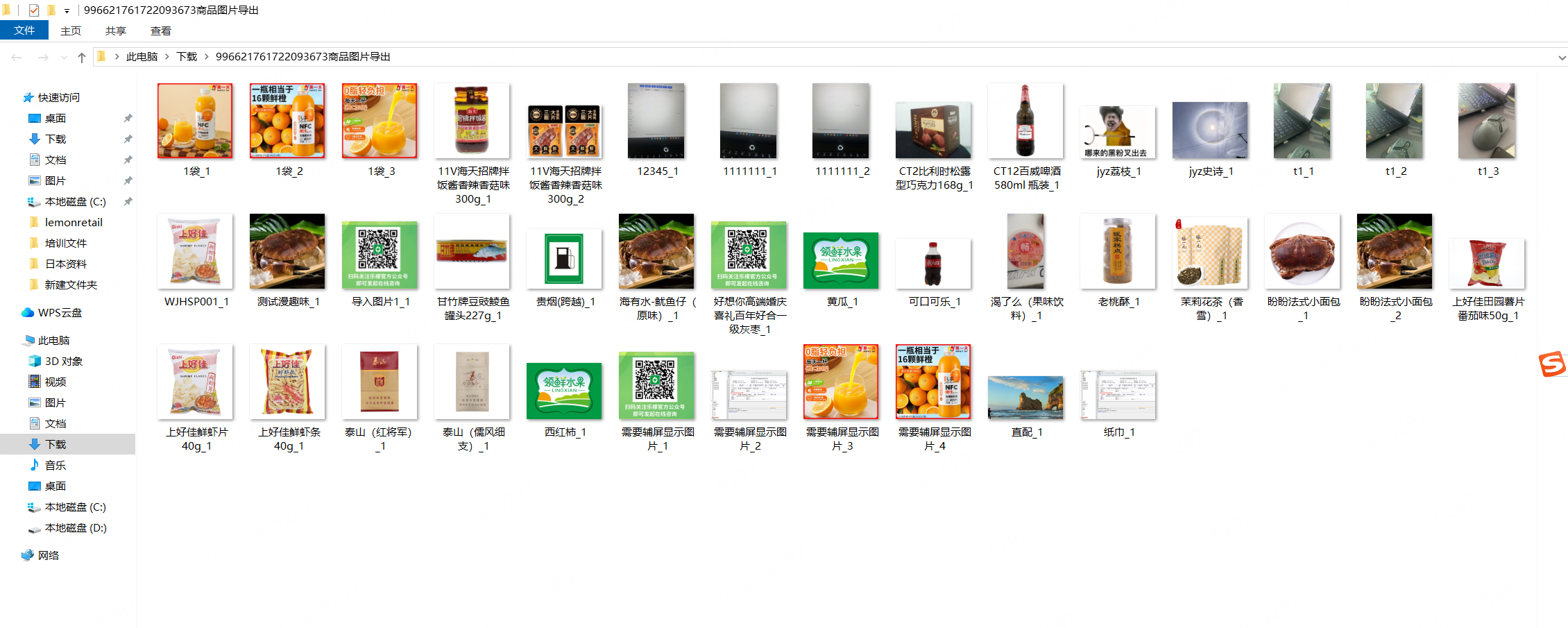Select the 西红柿_1 green logo thumbnail
The image size is (1568, 628).
(564, 391)
